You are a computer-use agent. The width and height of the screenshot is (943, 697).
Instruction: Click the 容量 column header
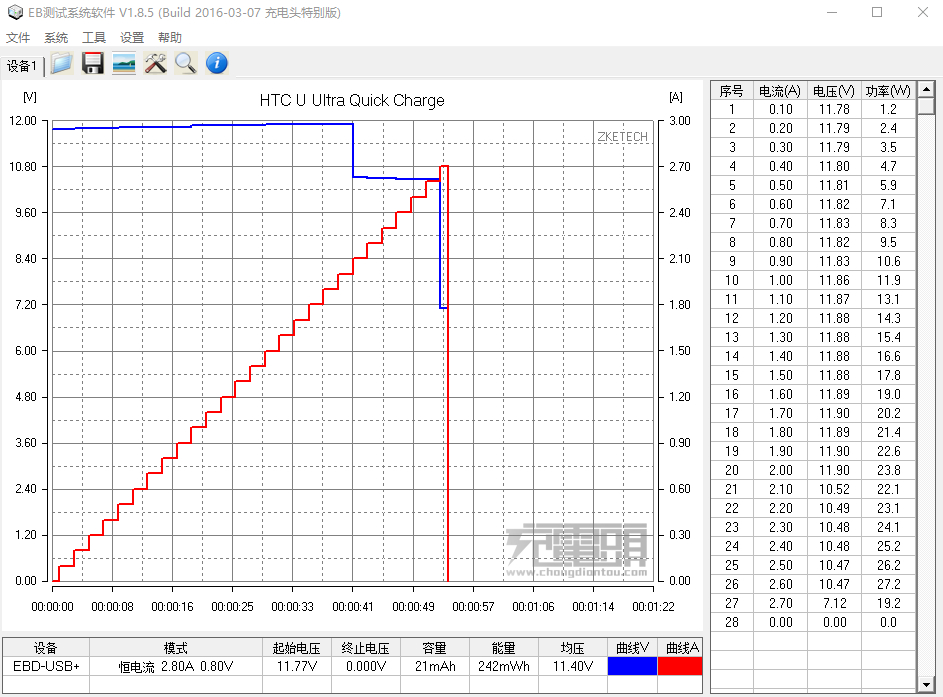coord(435,648)
